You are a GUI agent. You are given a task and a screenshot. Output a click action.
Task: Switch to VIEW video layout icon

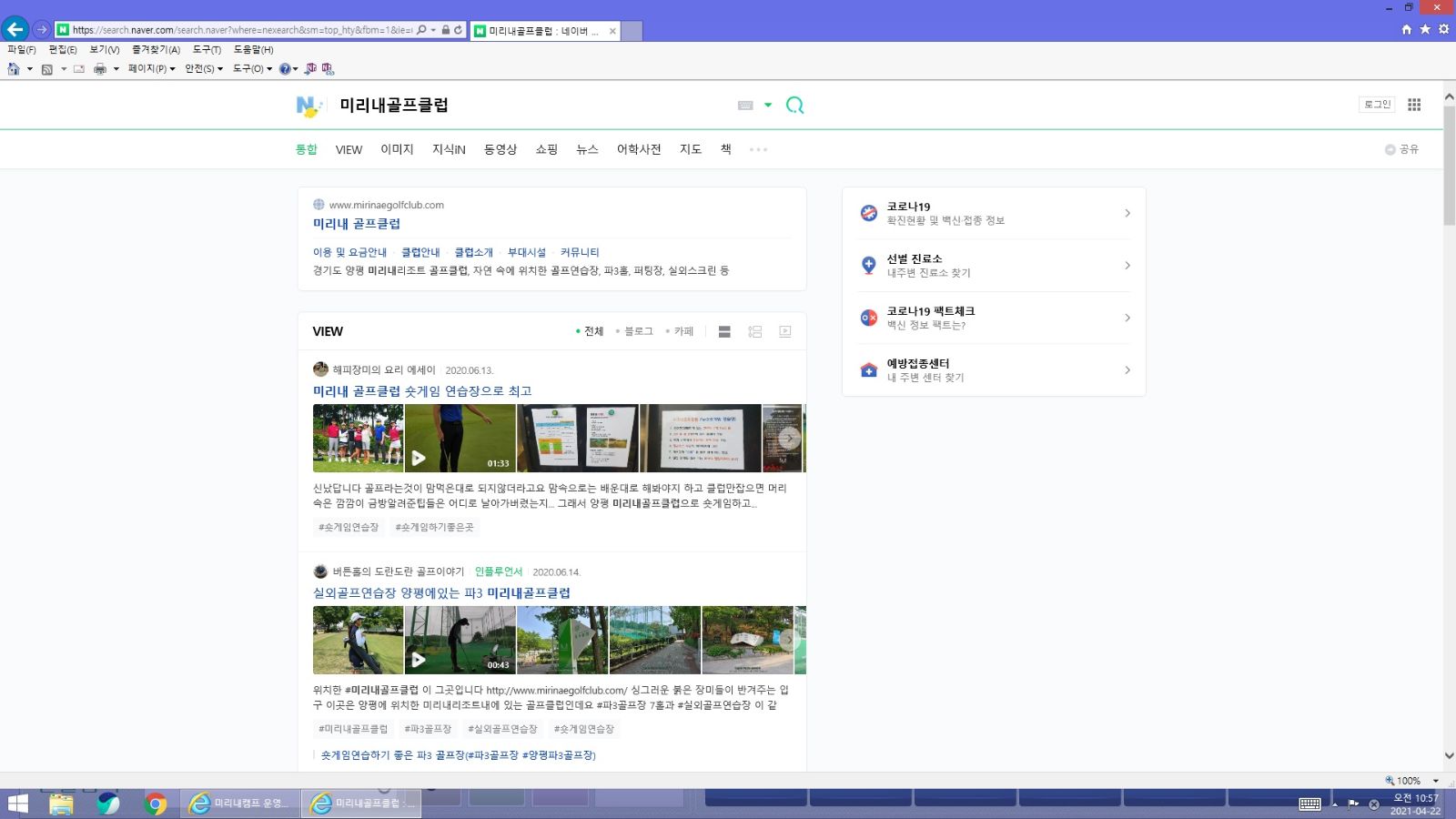click(x=785, y=332)
